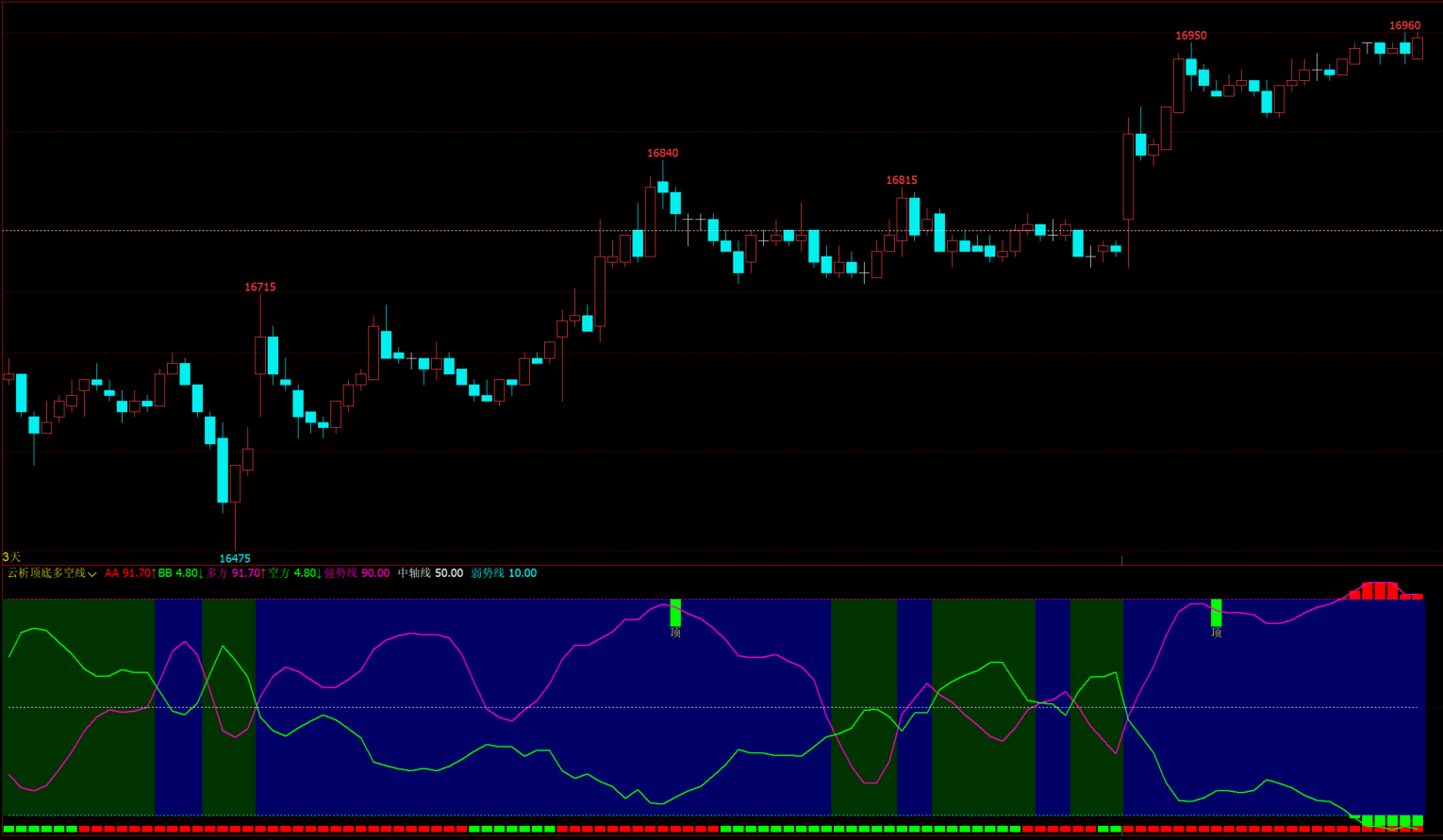Click the 16960 high price label

[x=1404, y=25]
